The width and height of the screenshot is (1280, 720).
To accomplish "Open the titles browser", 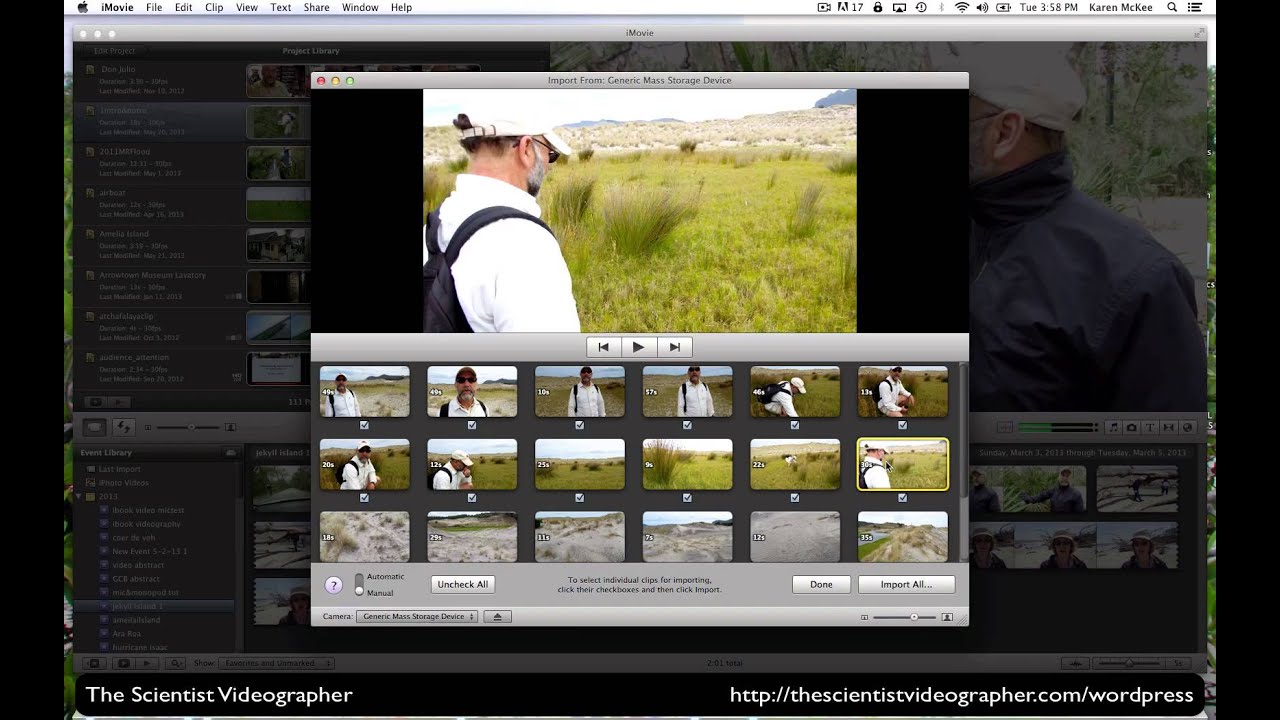I will click(x=1150, y=427).
